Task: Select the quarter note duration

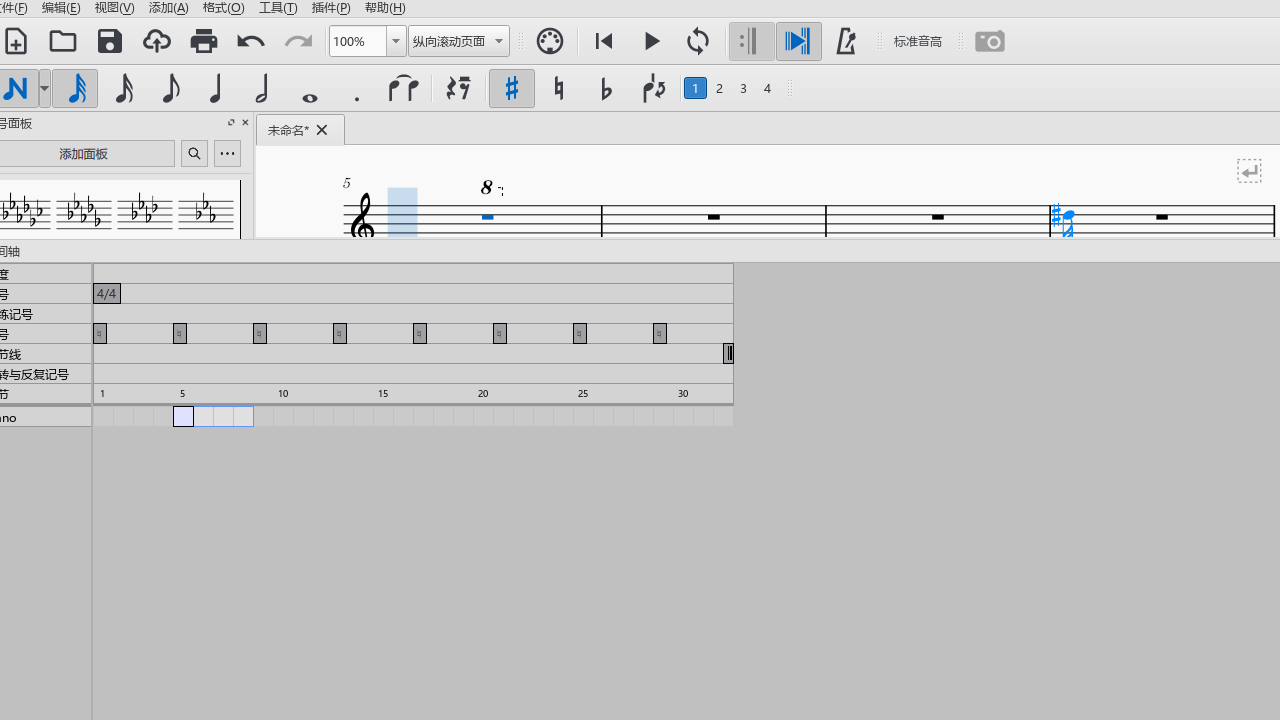Action: pos(215,88)
